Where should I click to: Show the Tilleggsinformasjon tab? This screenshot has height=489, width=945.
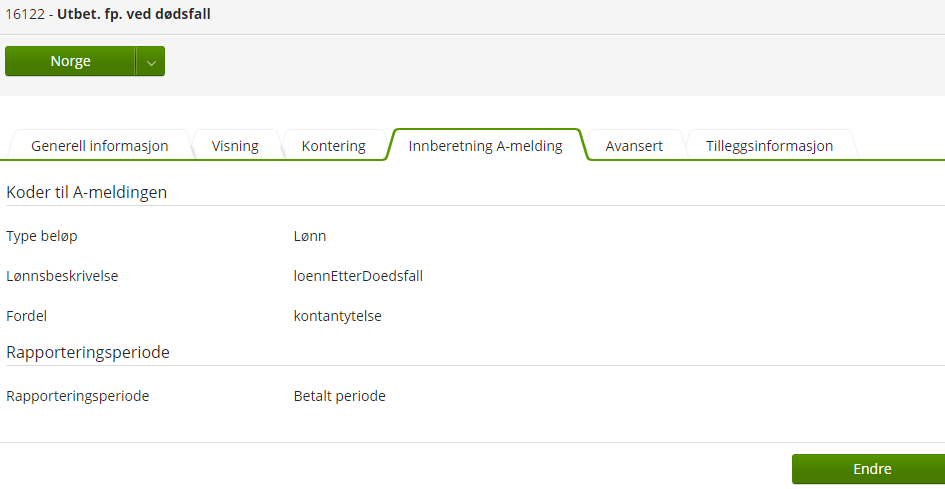pos(769,146)
